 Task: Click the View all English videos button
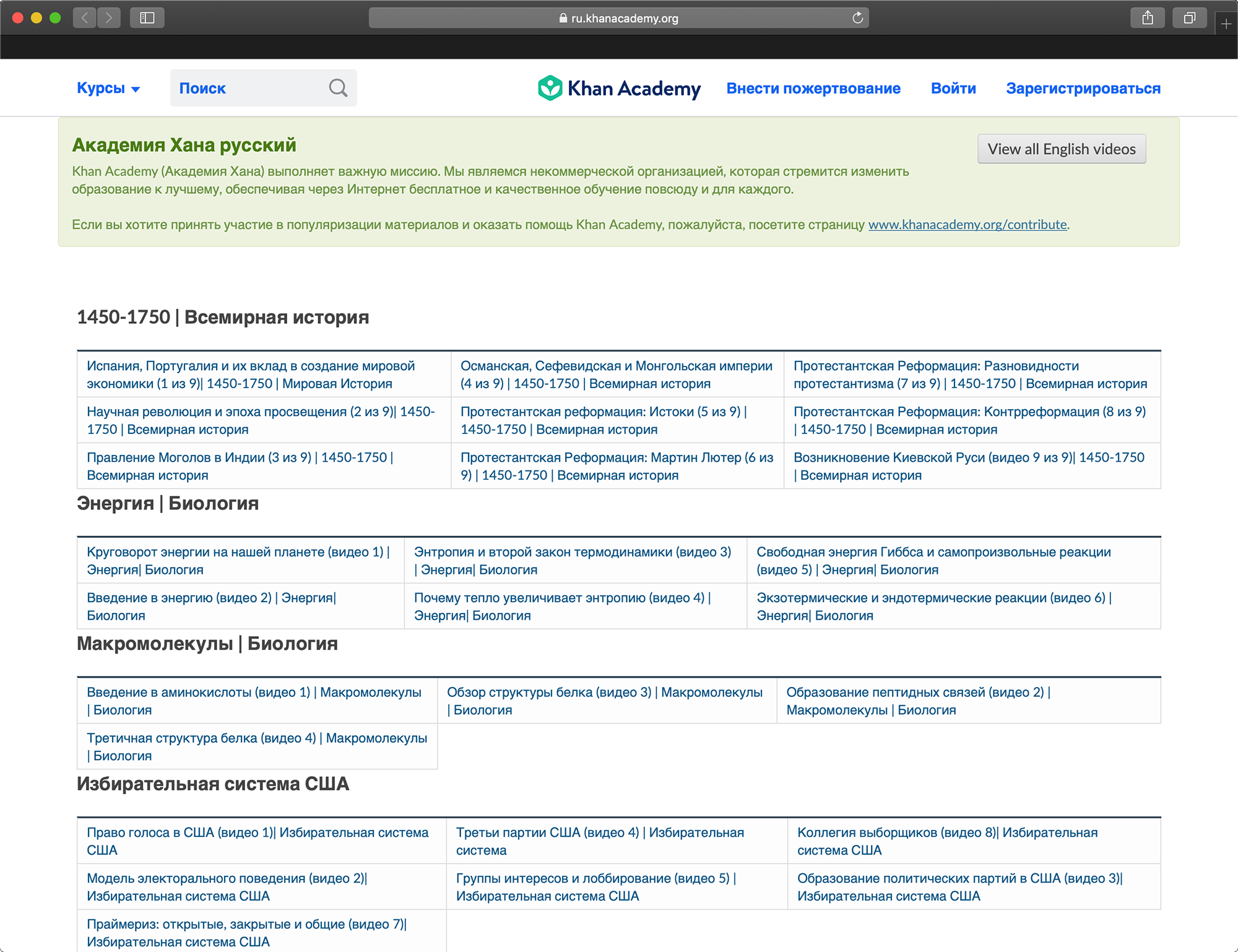coord(1062,149)
